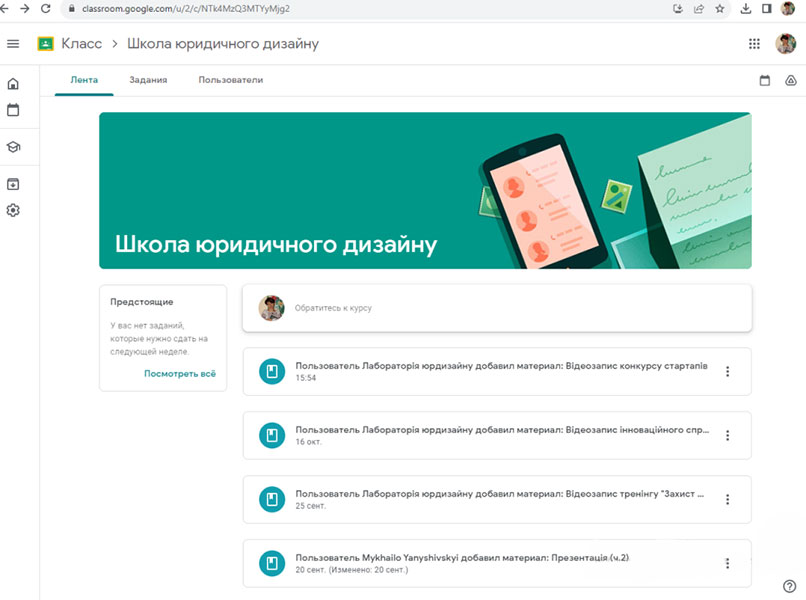Image resolution: width=806 pixels, height=600 pixels.
Task: Click the site lock icon in address bar
Action: (x=71, y=9)
